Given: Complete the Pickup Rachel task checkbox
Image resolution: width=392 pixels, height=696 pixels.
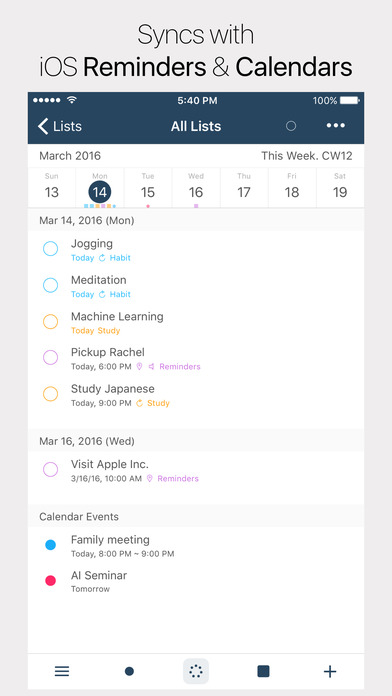Looking at the screenshot, I should (x=51, y=357).
